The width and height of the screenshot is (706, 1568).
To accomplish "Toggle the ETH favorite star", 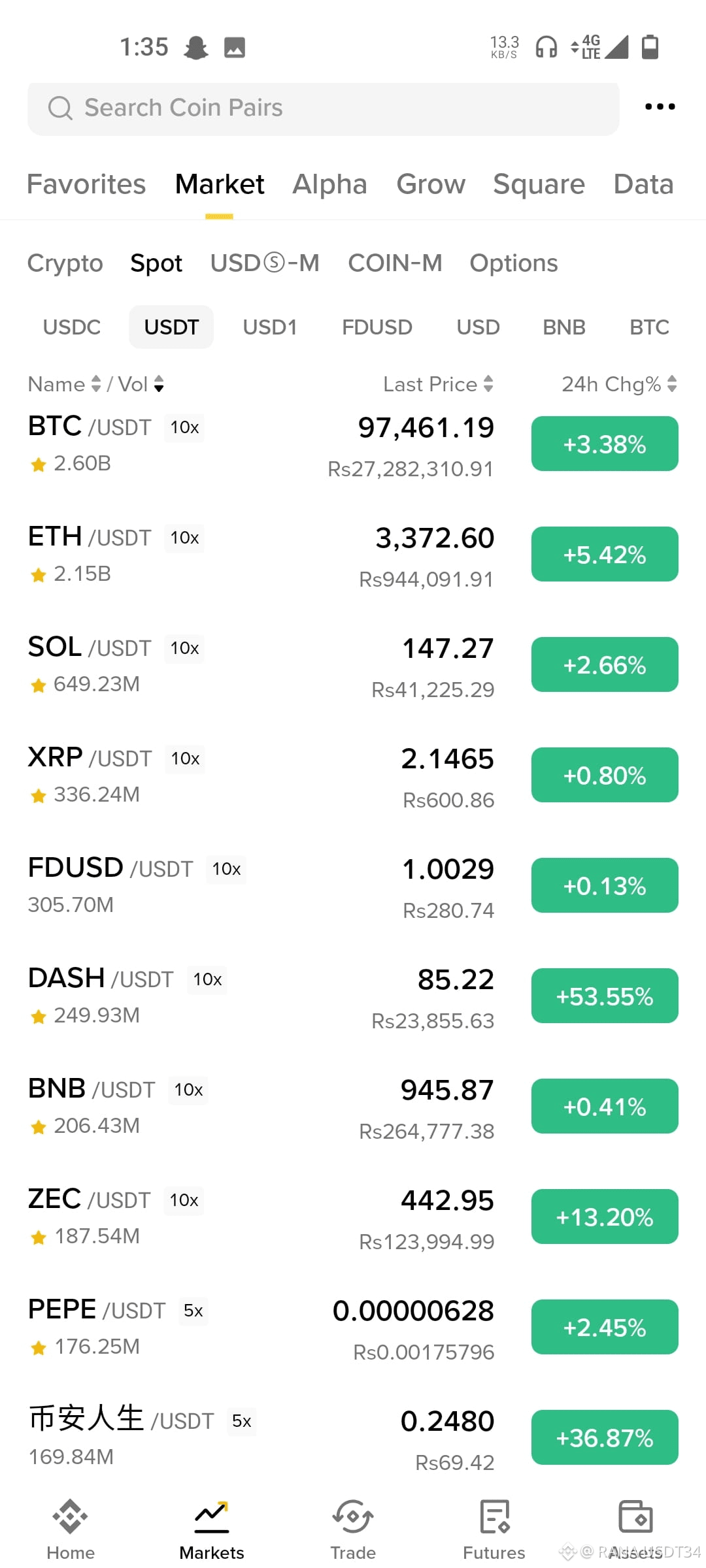I will 39,575.
